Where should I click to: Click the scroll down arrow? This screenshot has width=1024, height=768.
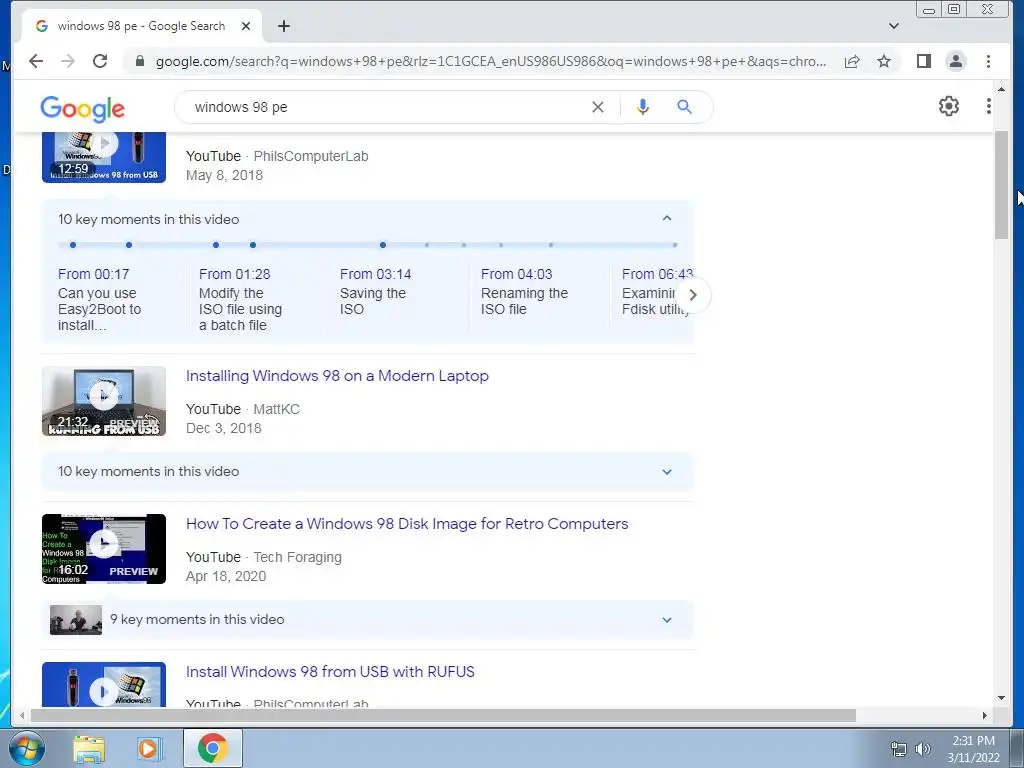coord(1001,697)
